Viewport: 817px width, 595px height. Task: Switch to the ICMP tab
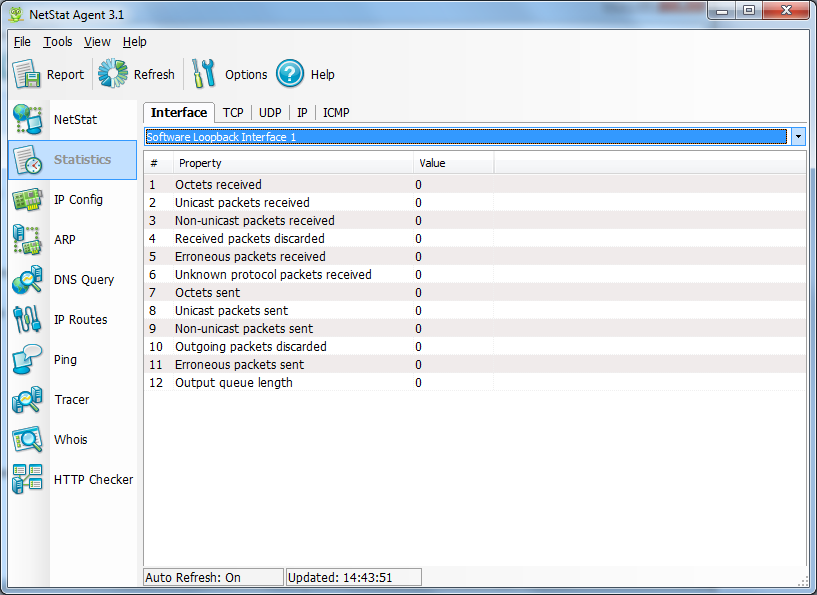tap(336, 113)
